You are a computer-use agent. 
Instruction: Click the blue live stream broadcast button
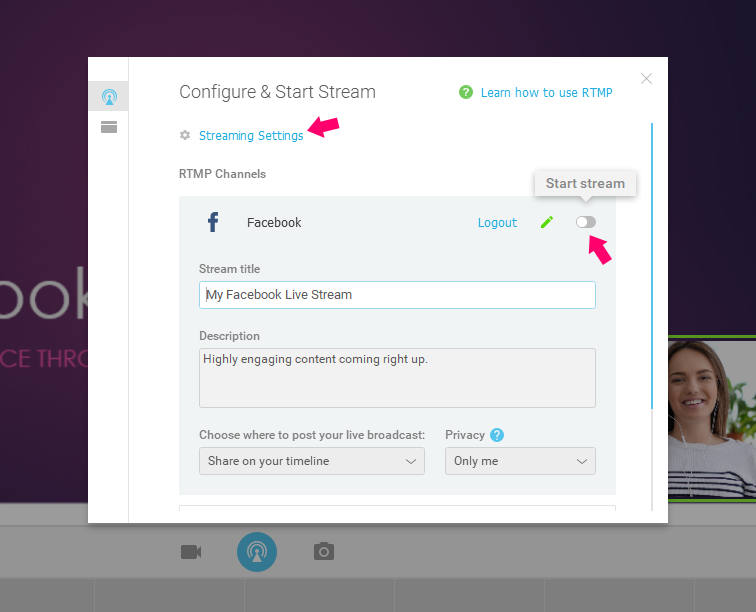click(257, 552)
